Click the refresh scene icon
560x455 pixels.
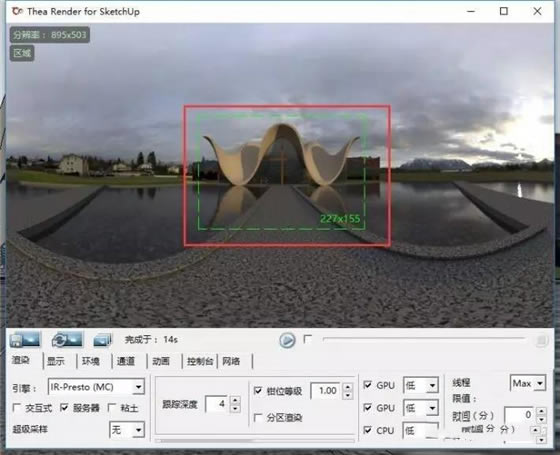click(67, 340)
